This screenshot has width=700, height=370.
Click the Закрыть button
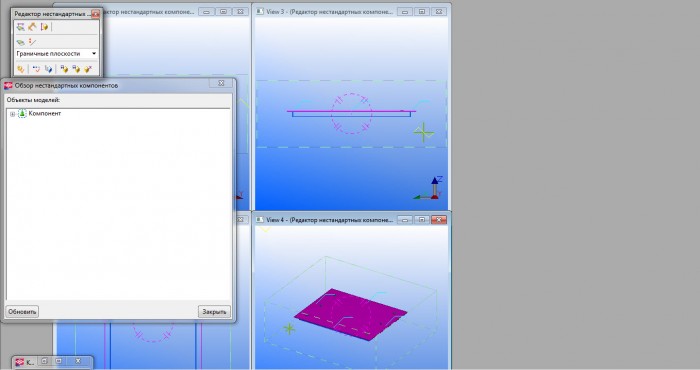pos(214,312)
